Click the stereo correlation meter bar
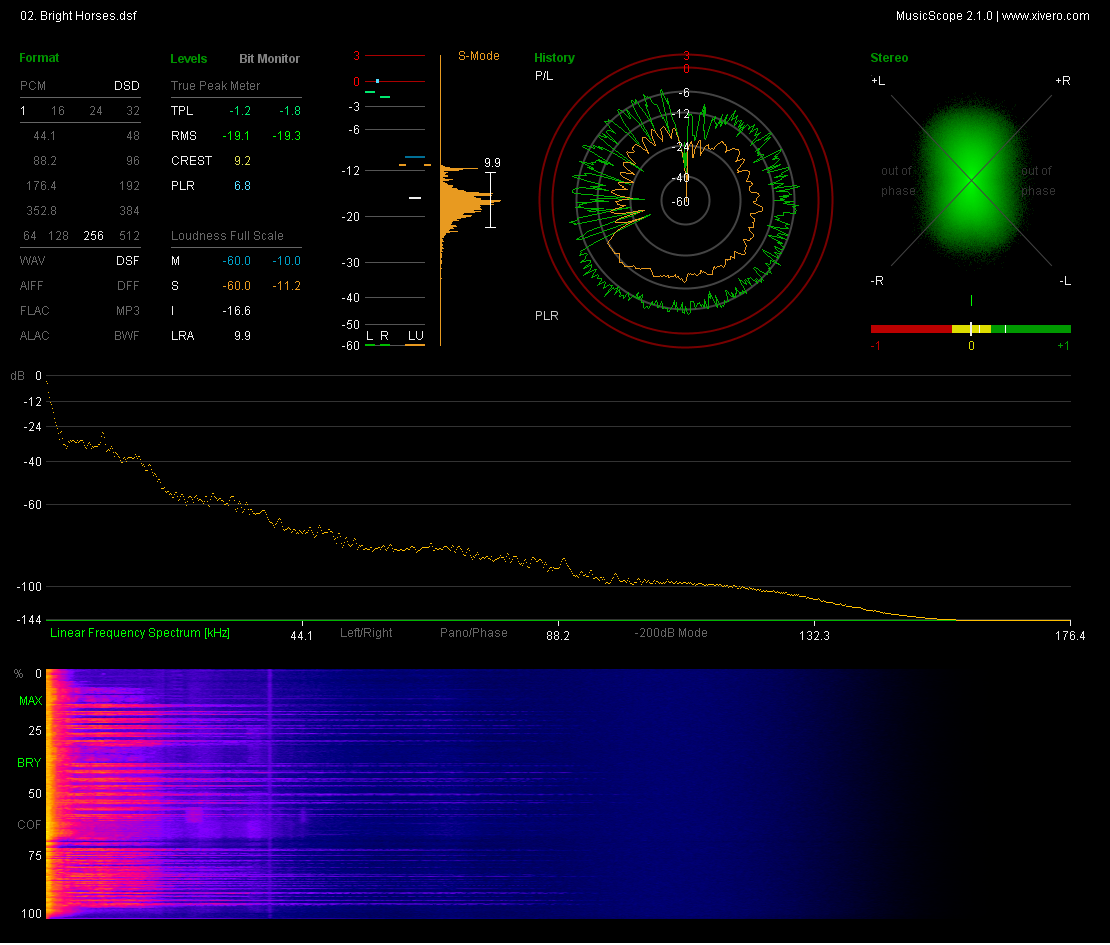This screenshot has height=945, width=1110. point(970,329)
